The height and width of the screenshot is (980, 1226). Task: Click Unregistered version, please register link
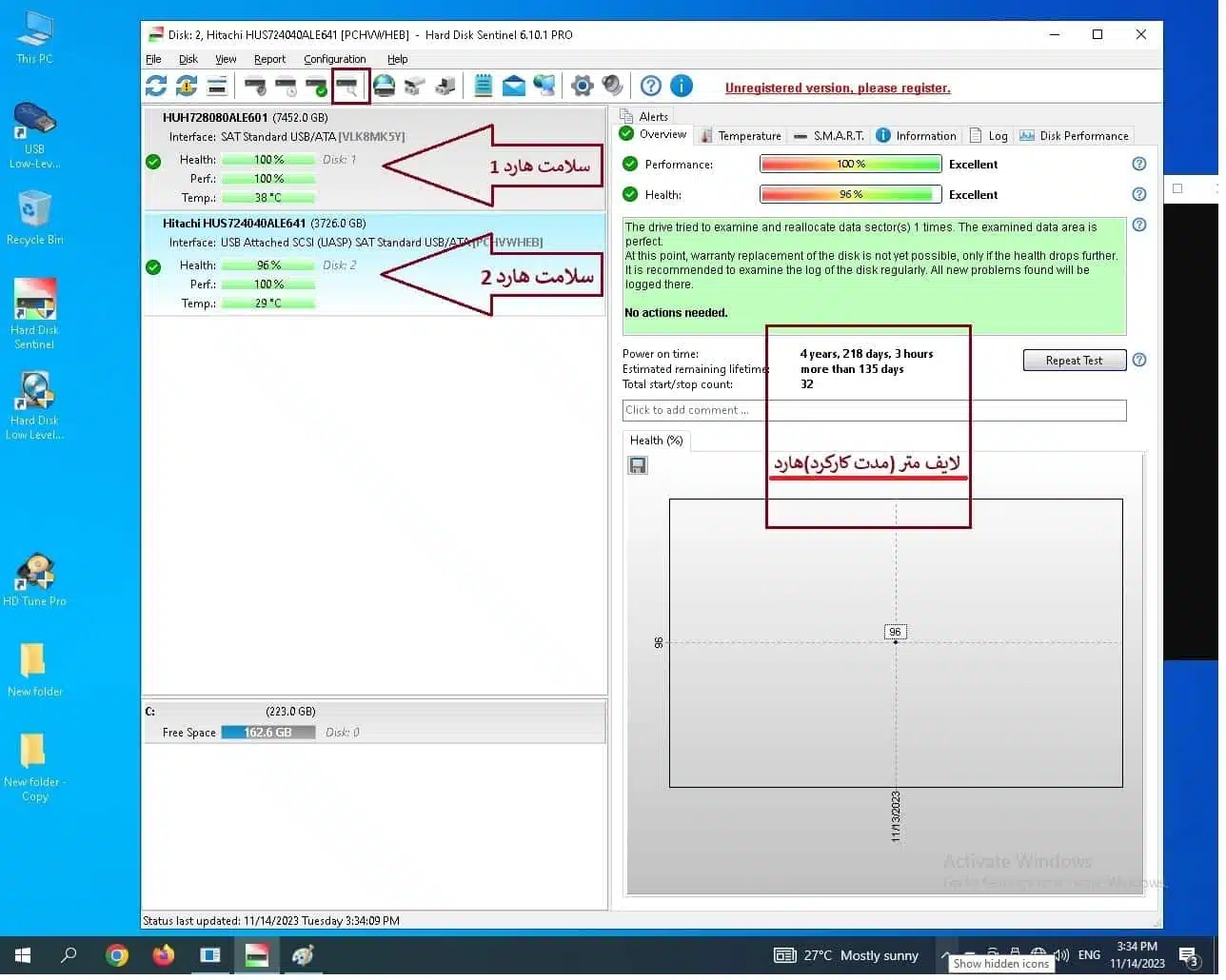tap(838, 88)
